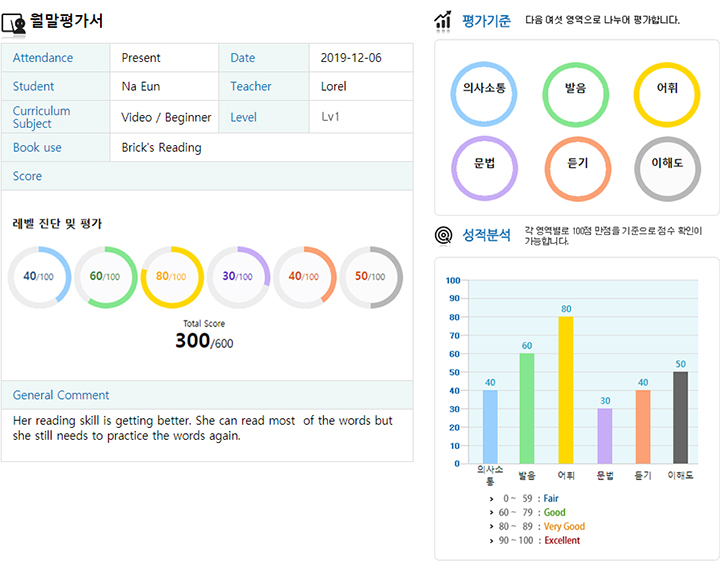Click the yellow 어휘 bar in chart

(x=566, y=389)
